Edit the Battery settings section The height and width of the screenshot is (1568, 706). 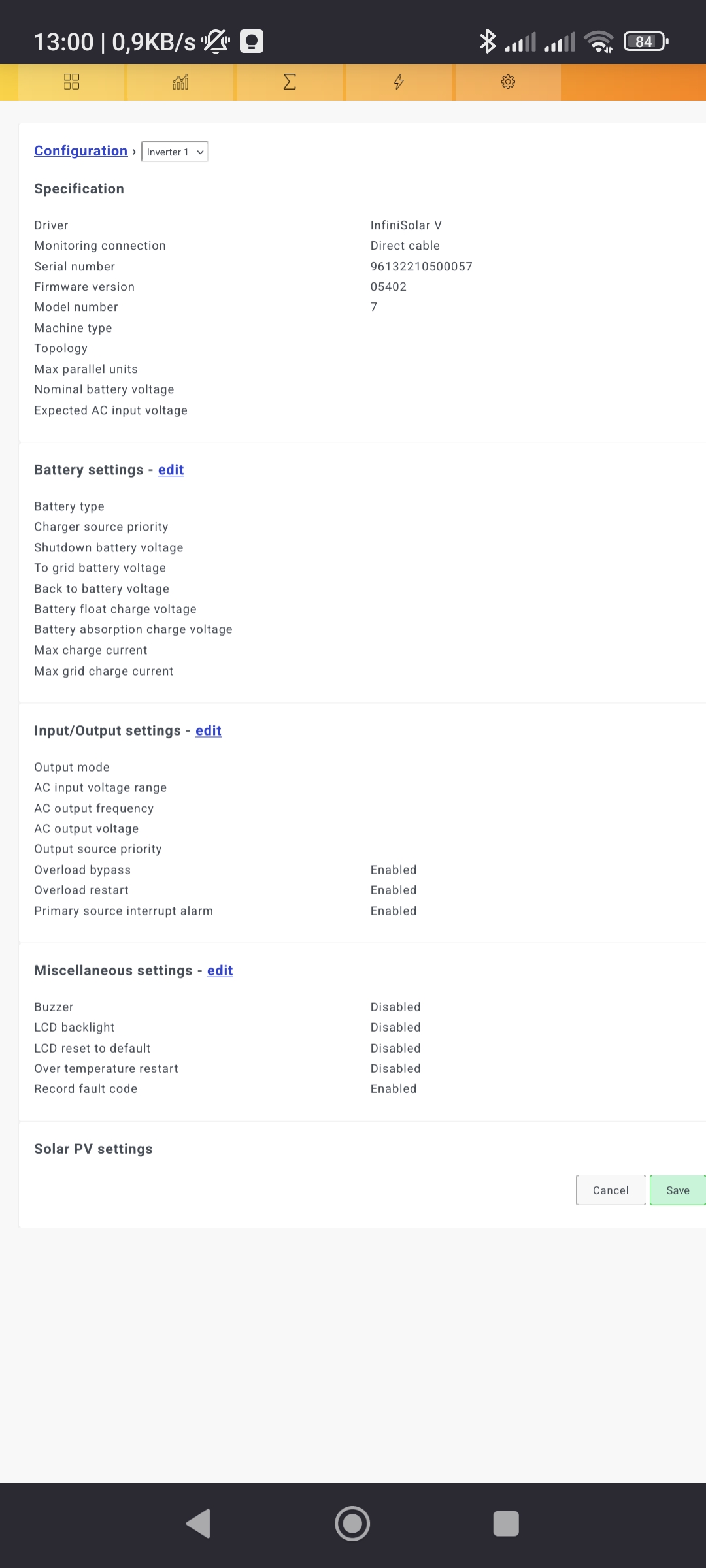point(171,470)
